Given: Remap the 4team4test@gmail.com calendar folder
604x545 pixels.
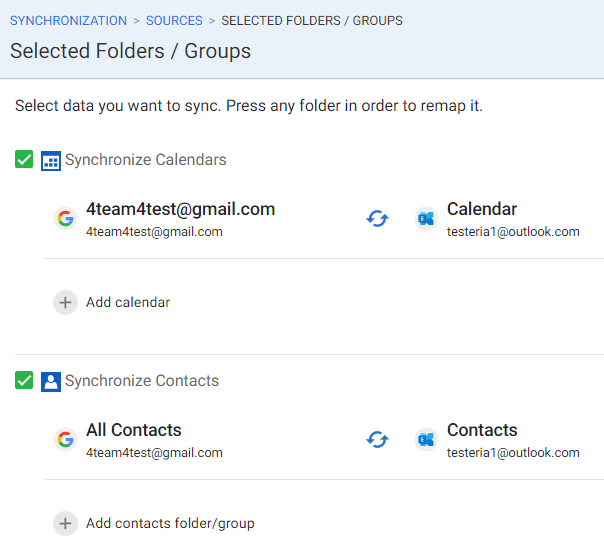Looking at the screenshot, I should tap(180, 210).
